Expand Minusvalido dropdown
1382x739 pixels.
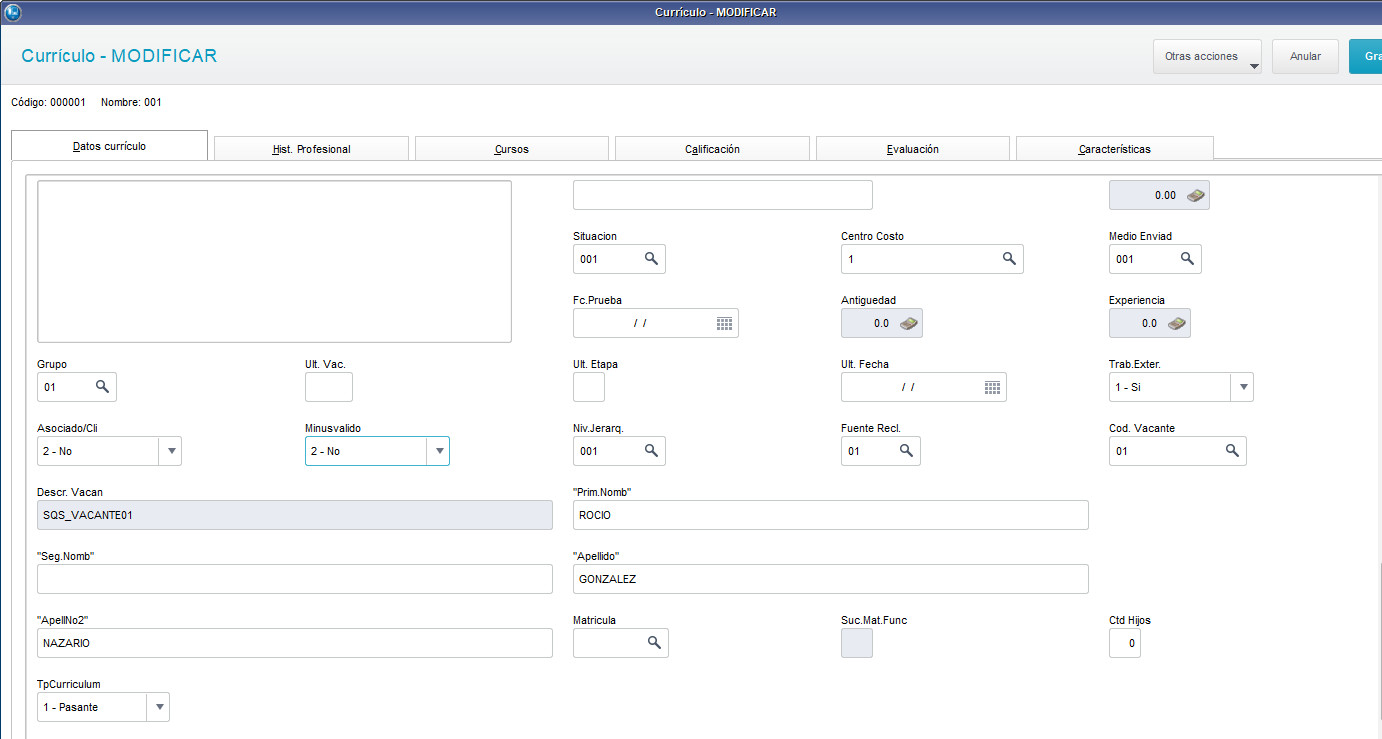tap(438, 451)
